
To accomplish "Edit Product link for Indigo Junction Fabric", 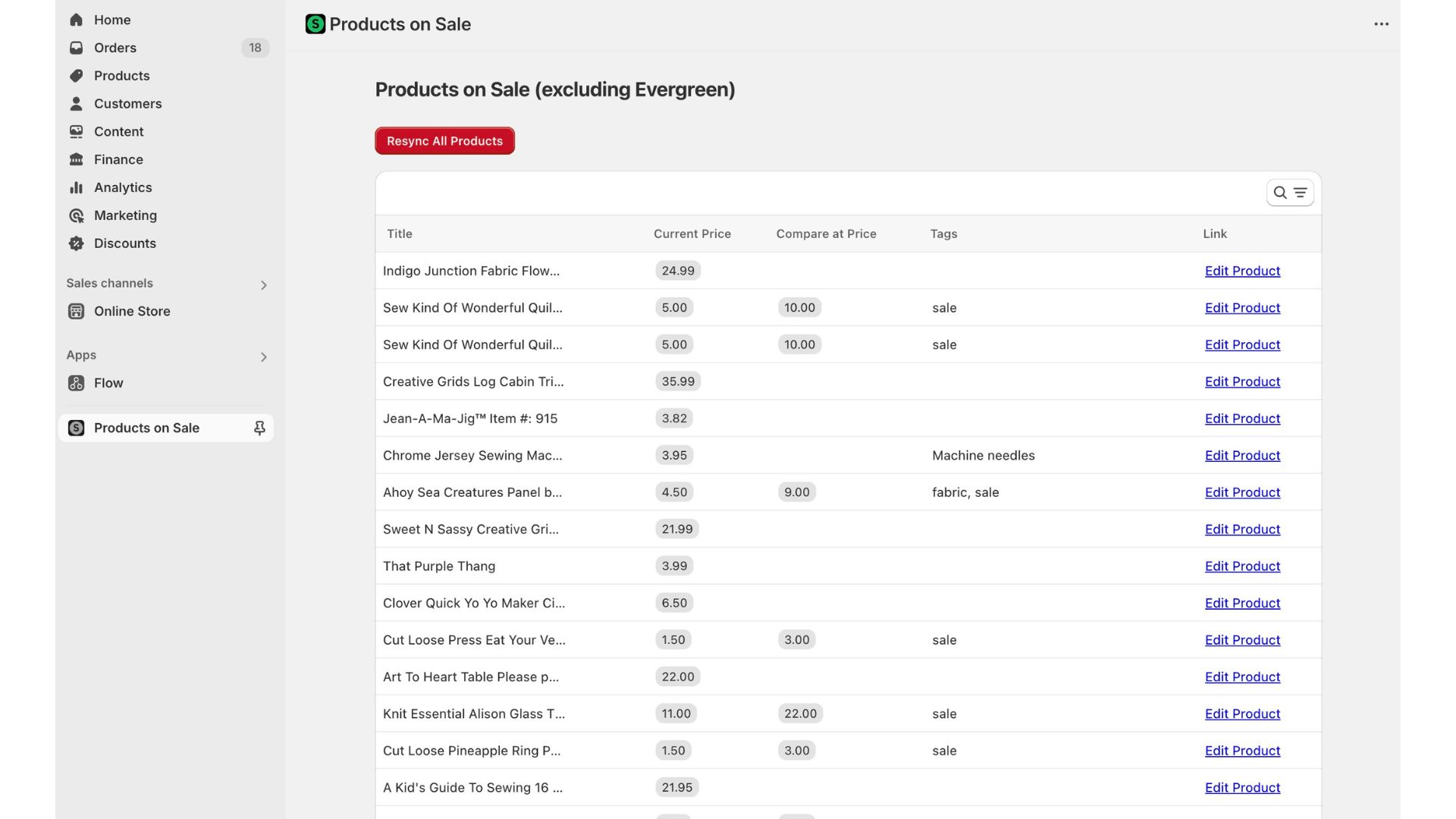I will [x=1242, y=271].
